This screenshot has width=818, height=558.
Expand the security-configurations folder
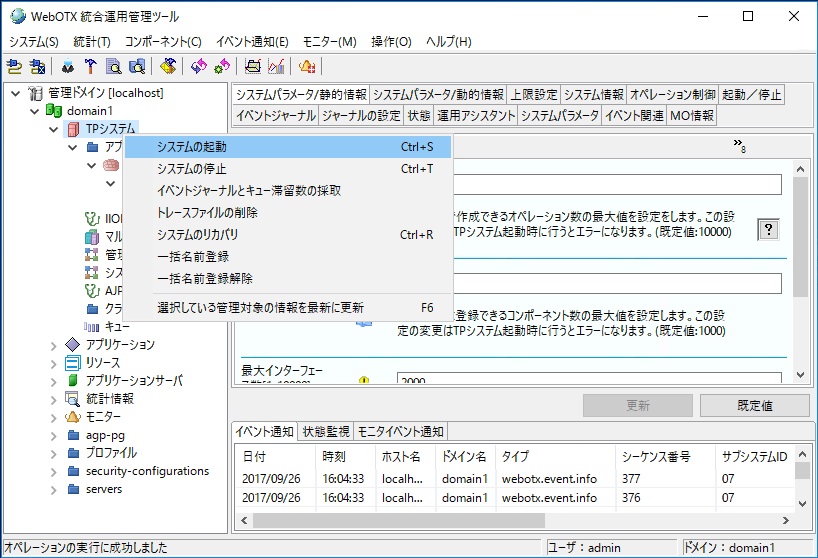tap(54, 471)
